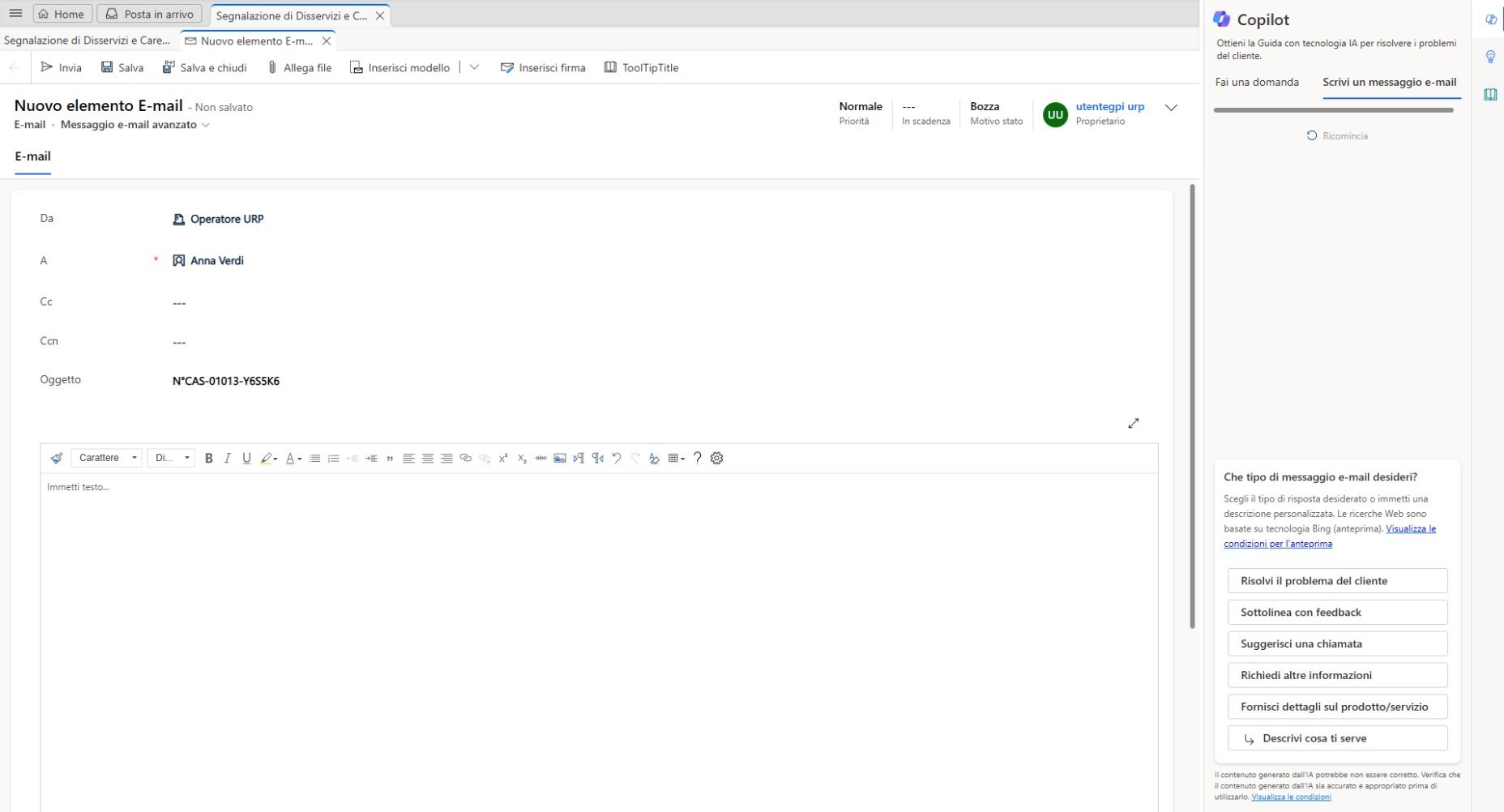The image size is (1504, 812).
Task: Insert an image into the email
Action: (560, 458)
